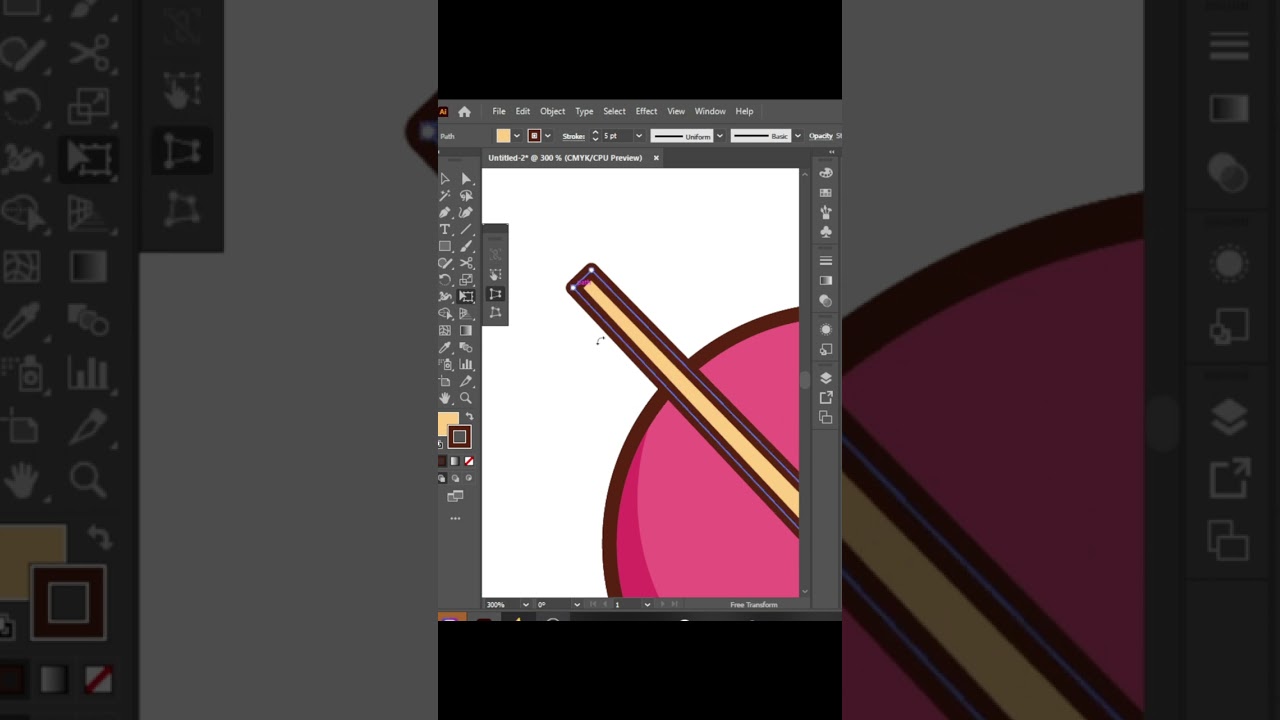This screenshot has width=1280, height=720.
Task: Choose the Rectangle tool
Action: (445, 246)
